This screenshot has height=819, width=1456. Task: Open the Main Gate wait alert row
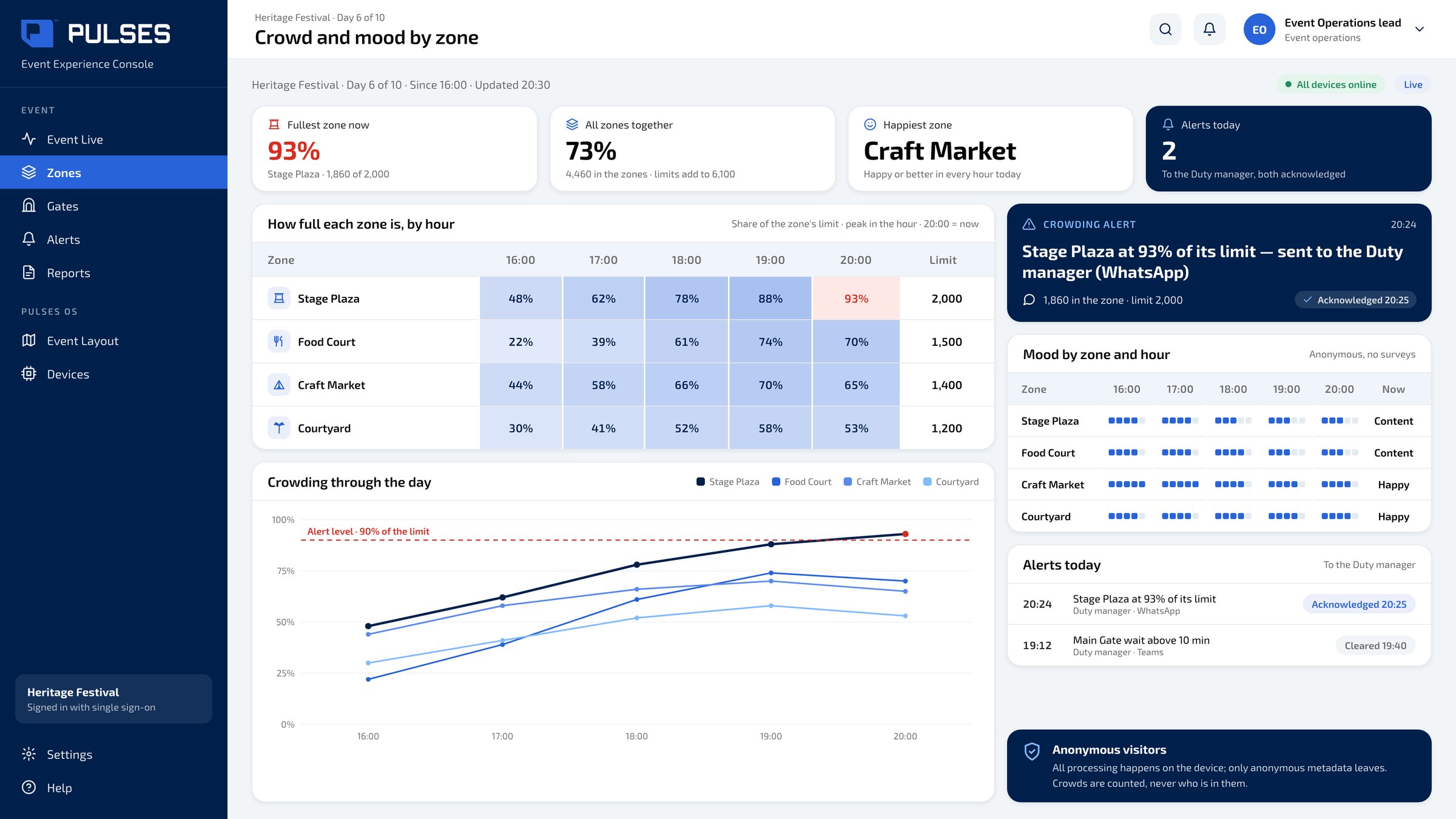click(x=1219, y=645)
